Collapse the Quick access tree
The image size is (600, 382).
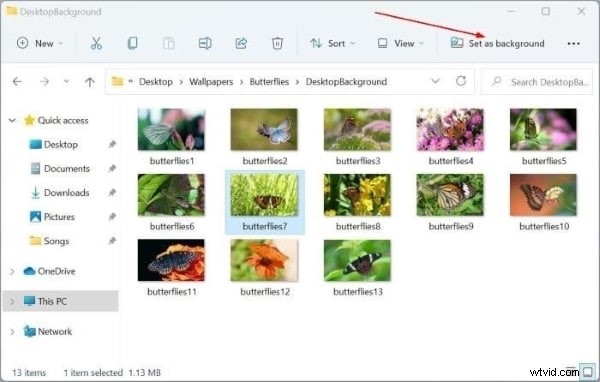point(12,120)
